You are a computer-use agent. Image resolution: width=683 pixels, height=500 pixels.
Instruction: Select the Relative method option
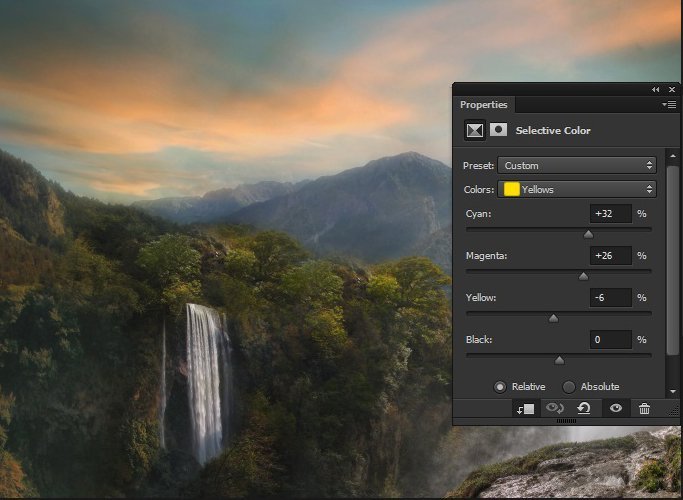[x=501, y=387]
